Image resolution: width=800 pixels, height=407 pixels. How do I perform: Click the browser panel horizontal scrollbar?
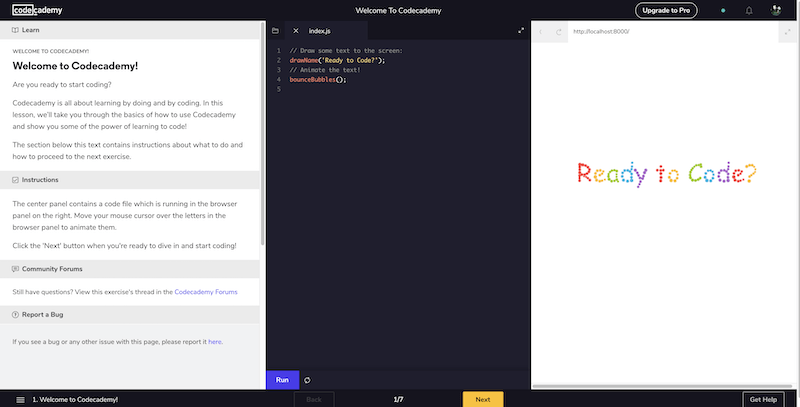pyautogui.click(x=662, y=387)
